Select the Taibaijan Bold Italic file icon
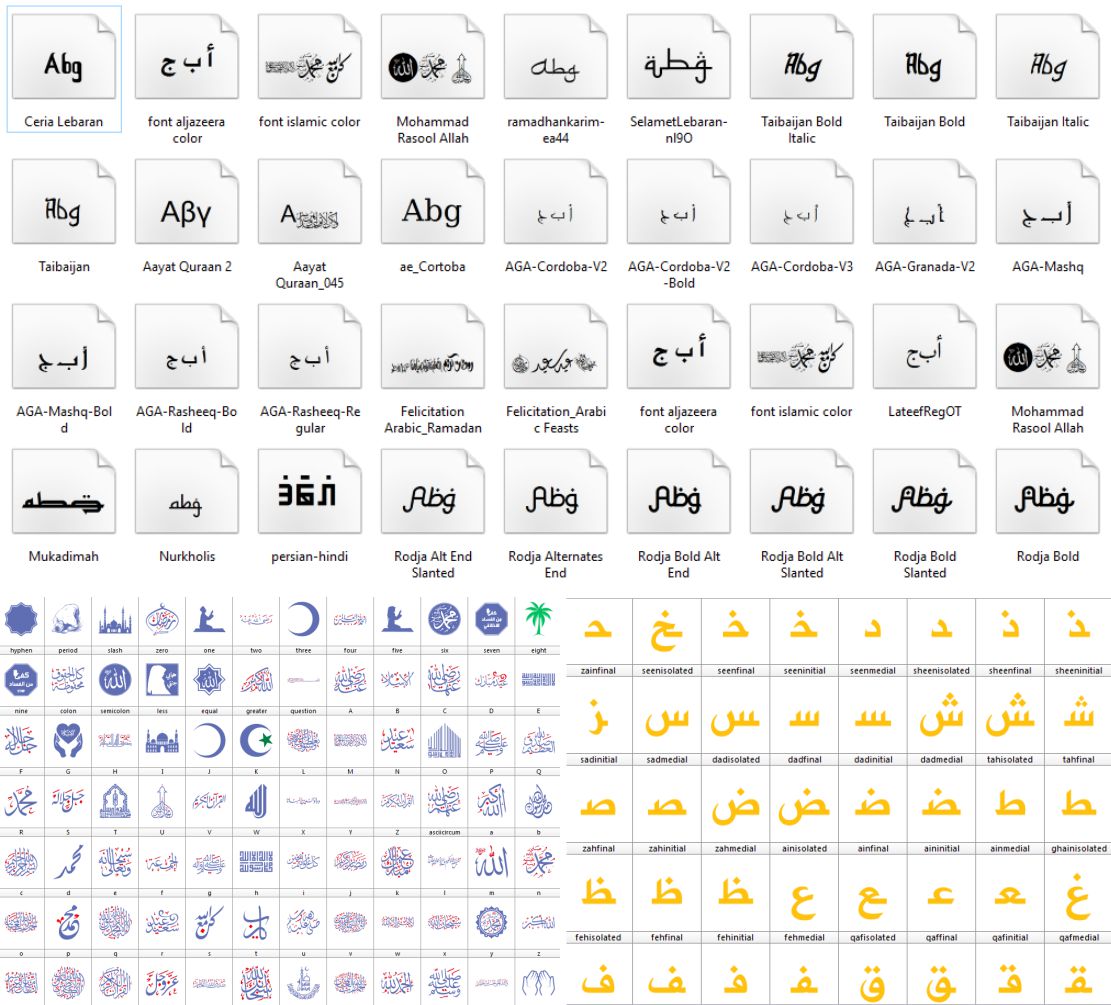 click(x=801, y=58)
